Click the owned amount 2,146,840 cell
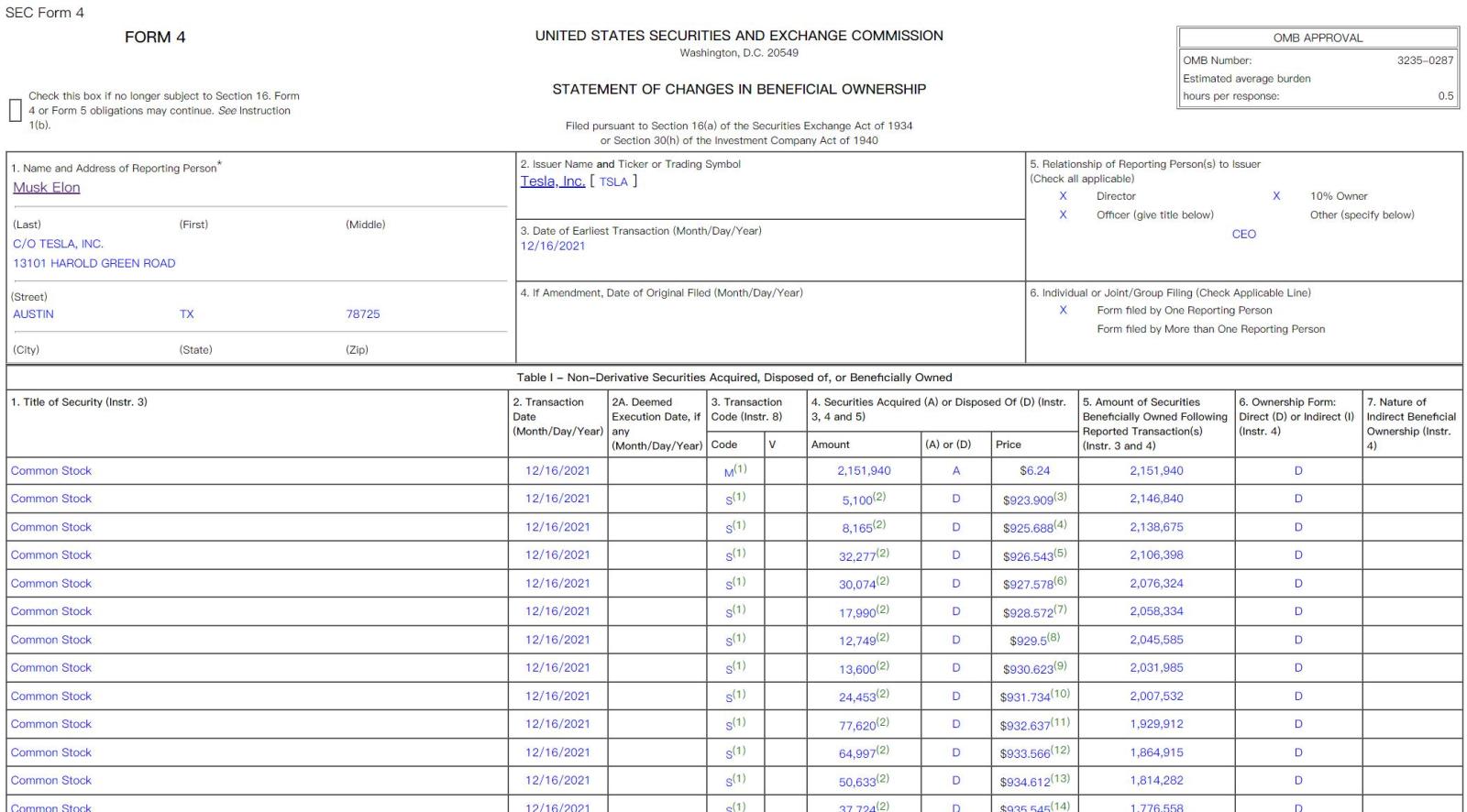The image size is (1467, 812). tap(1156, 499)
